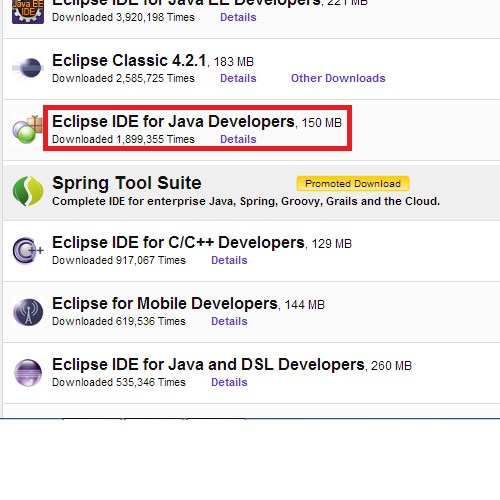
Task: Click the Spring Tool Suite description text
Action: [x=246, y=202]
